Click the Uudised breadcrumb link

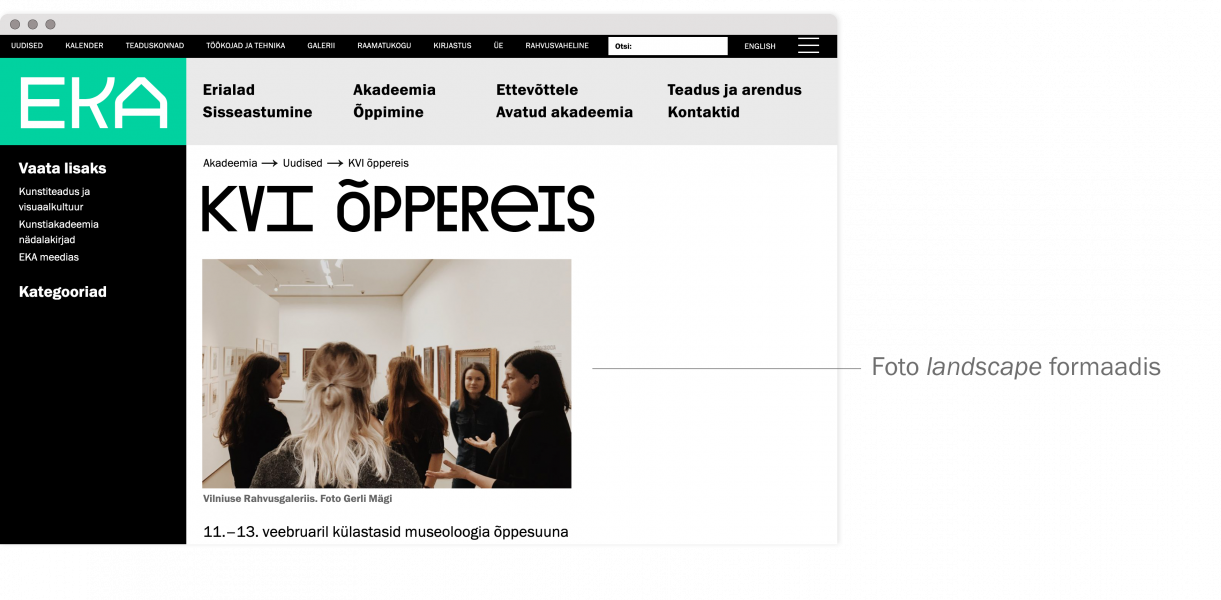[x=302, y=163]
